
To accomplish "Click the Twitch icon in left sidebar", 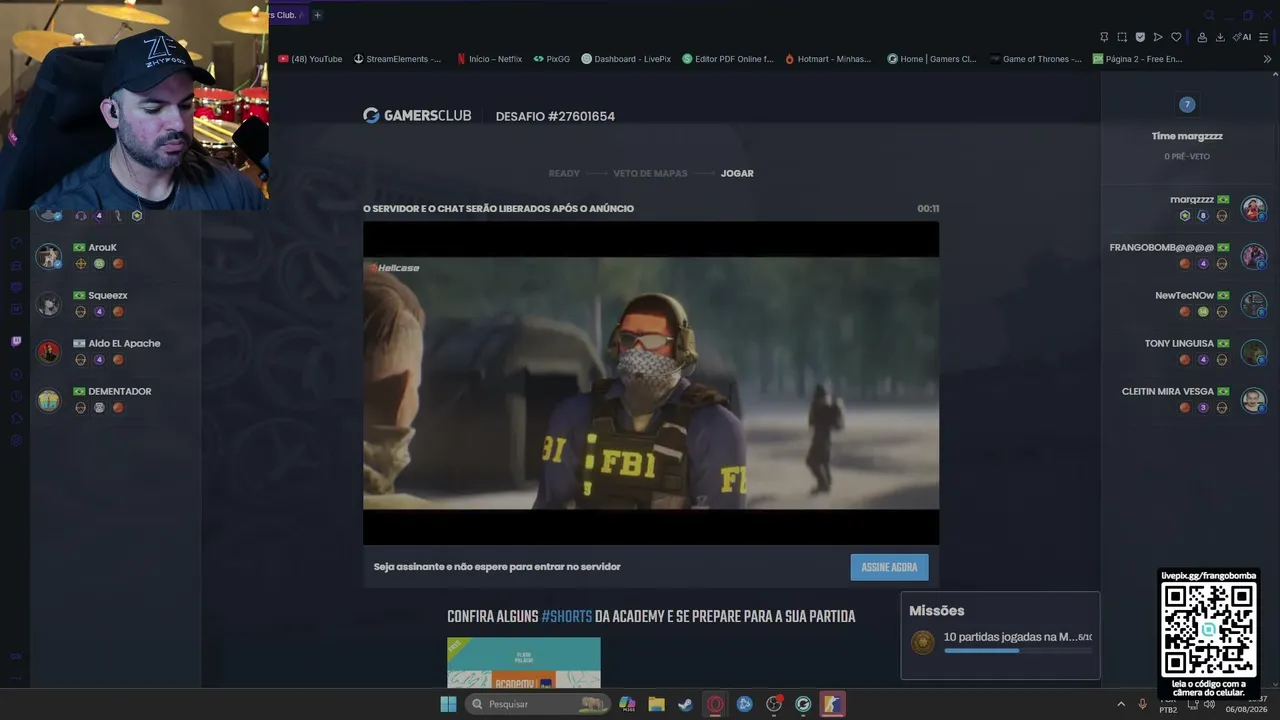I will pos(16,342).
